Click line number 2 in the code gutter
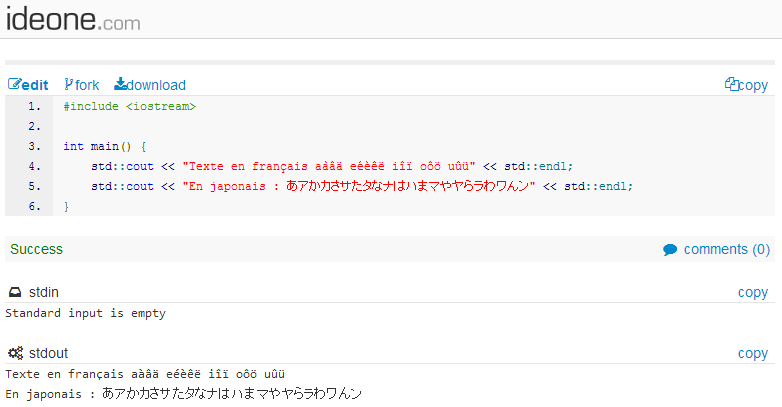Image resolution: width=782 pixels, height=407 pixels. pyautogui.click(x=34, y=126)
